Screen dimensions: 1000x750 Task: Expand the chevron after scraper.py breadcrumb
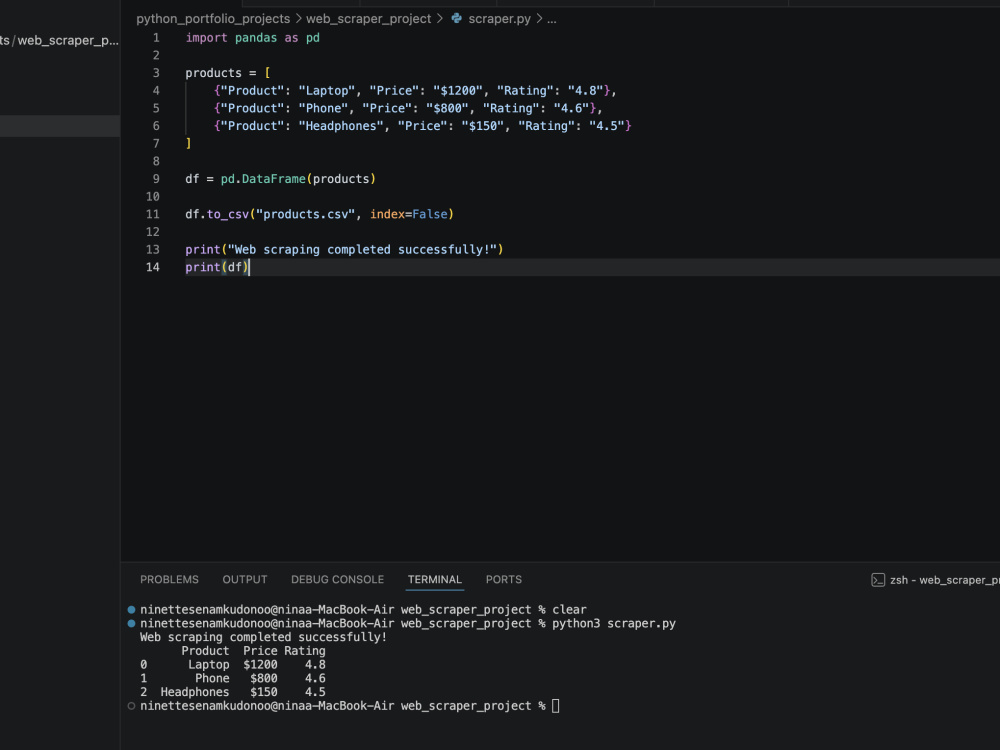point(539,18)
